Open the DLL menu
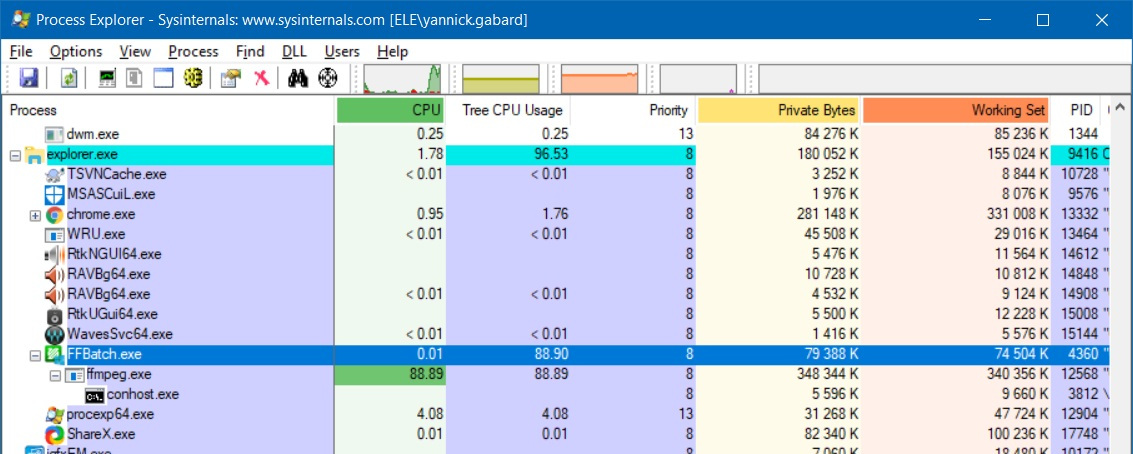1133x454 pixels. click(x=293, y=51)
